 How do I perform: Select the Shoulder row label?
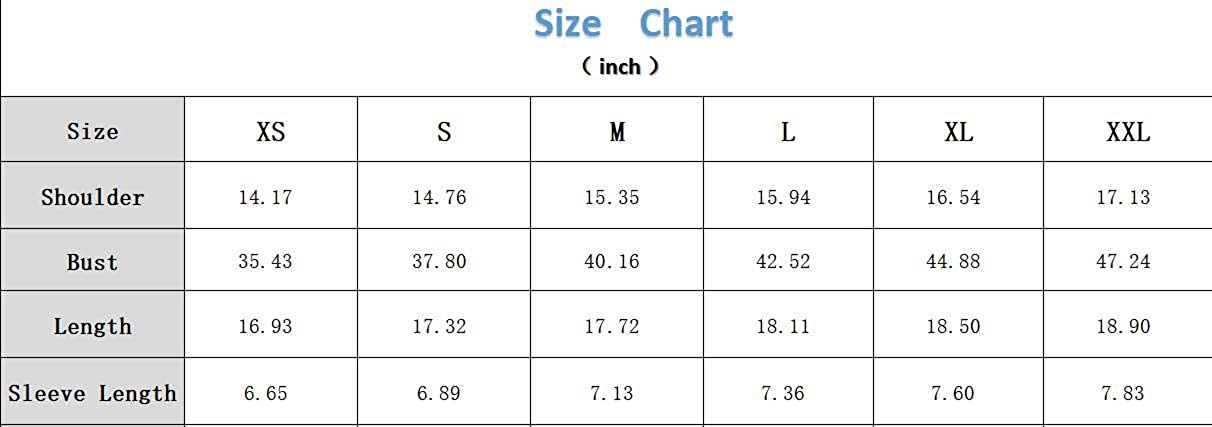tap(92, 197)
